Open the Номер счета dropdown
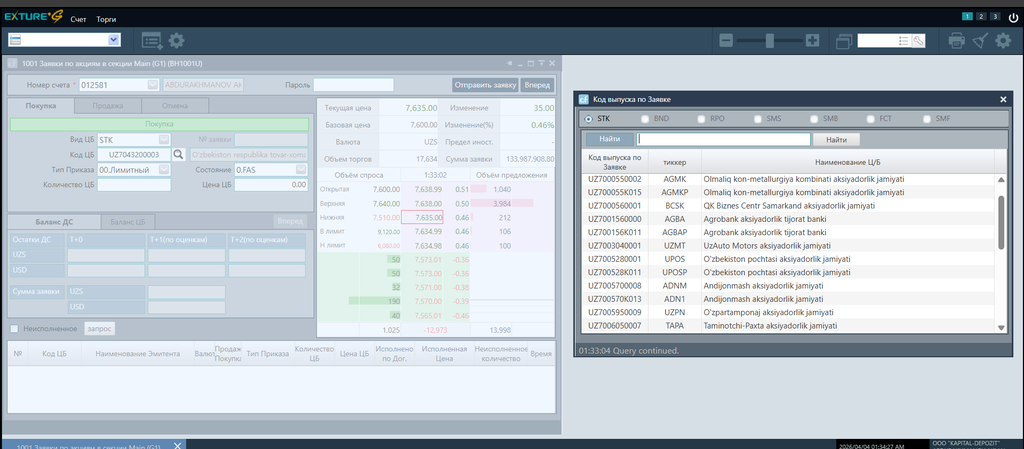This screenshot has height=449, width=1024. pos(153,85)
